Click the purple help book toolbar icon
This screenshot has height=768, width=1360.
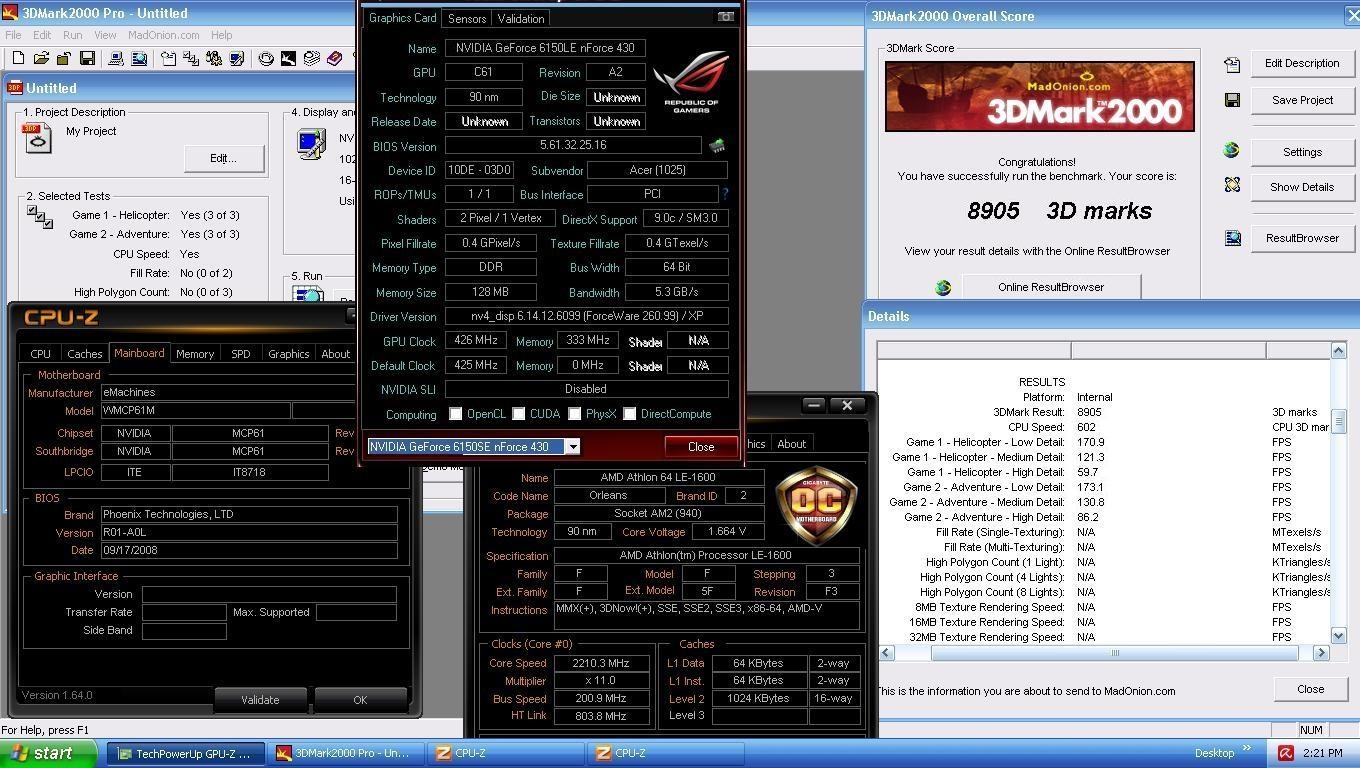(334, 59)
